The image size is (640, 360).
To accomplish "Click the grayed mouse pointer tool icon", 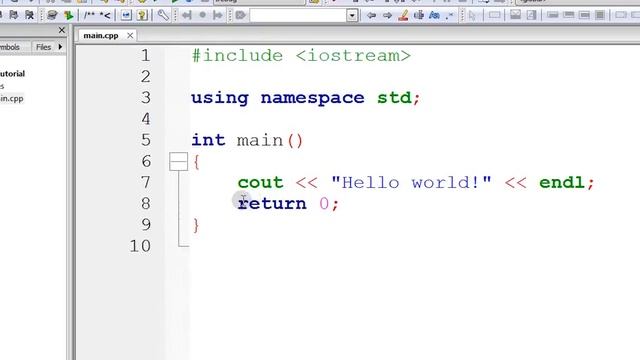I will point(473,16).
